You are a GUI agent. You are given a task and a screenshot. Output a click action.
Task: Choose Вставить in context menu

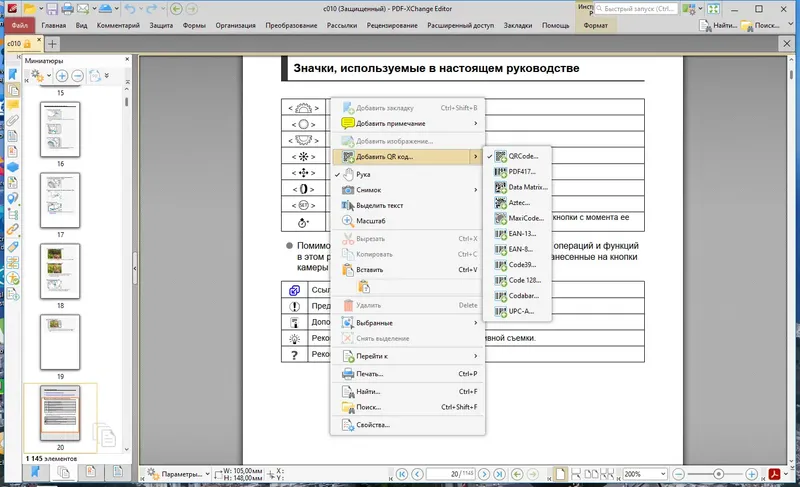(x=407, y=270)
